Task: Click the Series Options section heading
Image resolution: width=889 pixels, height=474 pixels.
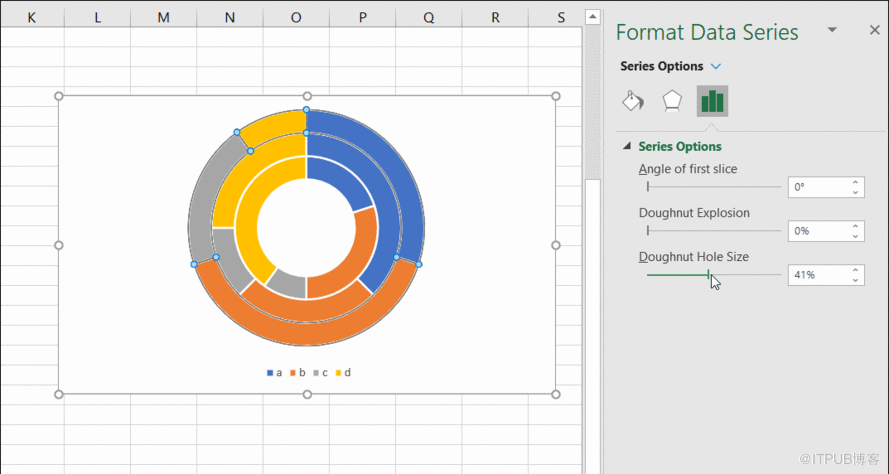Action: pos(680,146)
